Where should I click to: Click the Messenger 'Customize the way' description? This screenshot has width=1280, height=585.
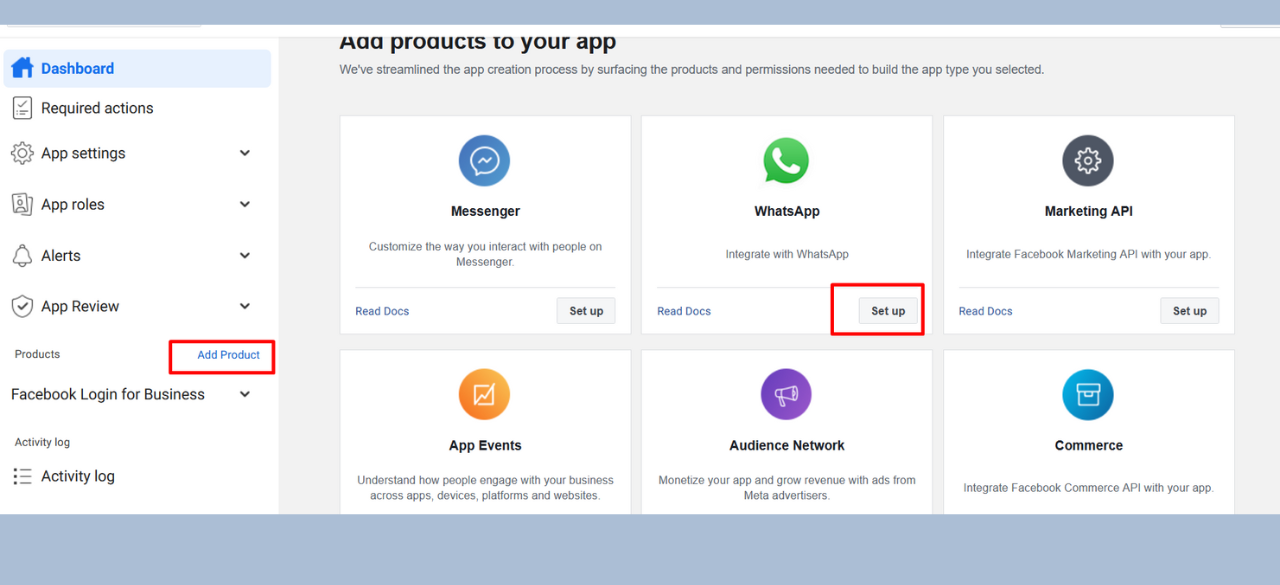point(485,254)
